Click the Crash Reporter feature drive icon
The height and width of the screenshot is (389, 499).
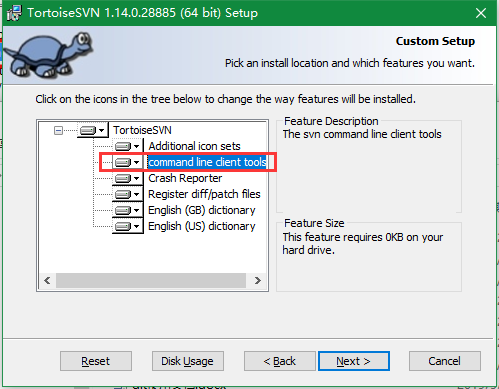coord(123,178)
